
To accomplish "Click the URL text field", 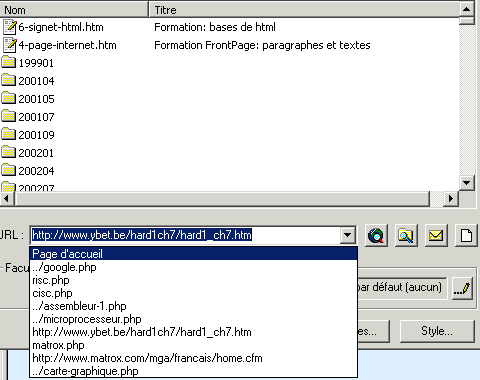I will point(185,235).
